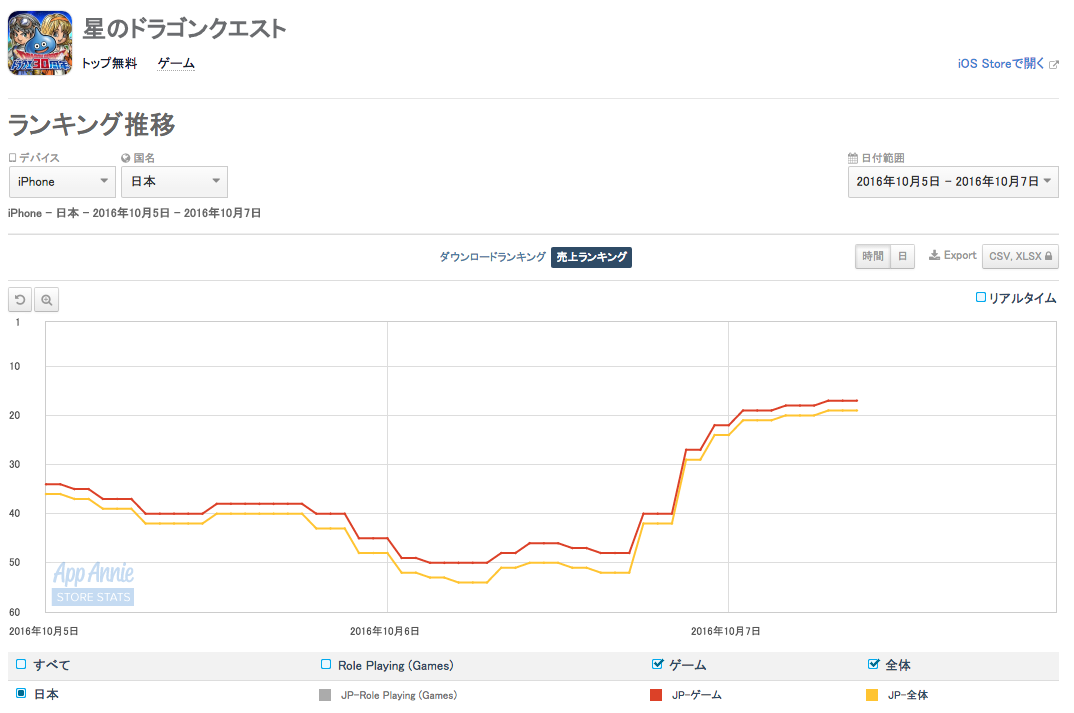Click the chart reset (undo) icon
The width and height of the screenshot is (1074, 713).
(x=20, y=300)
